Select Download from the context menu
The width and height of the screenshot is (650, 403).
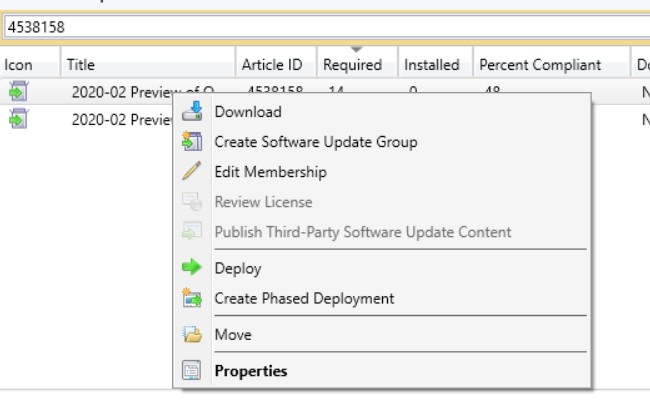(248, 112)
